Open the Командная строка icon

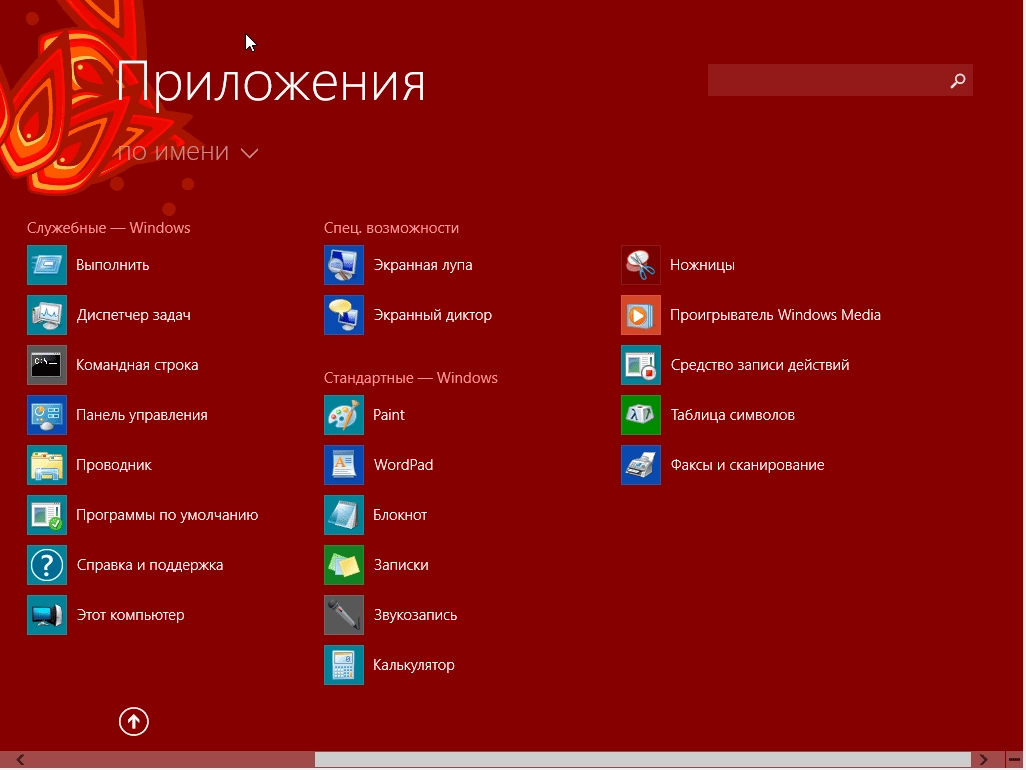click(46, 365)
